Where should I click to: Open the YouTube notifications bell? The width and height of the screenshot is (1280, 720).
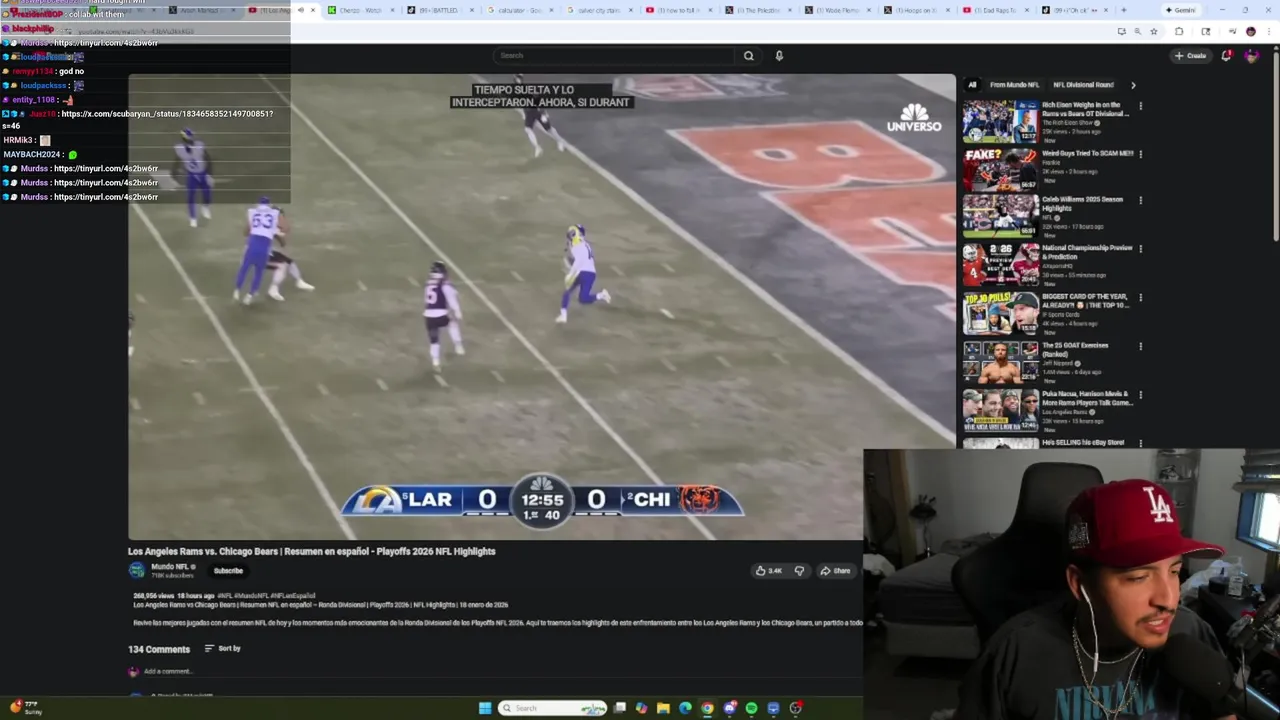[1226, 56]
